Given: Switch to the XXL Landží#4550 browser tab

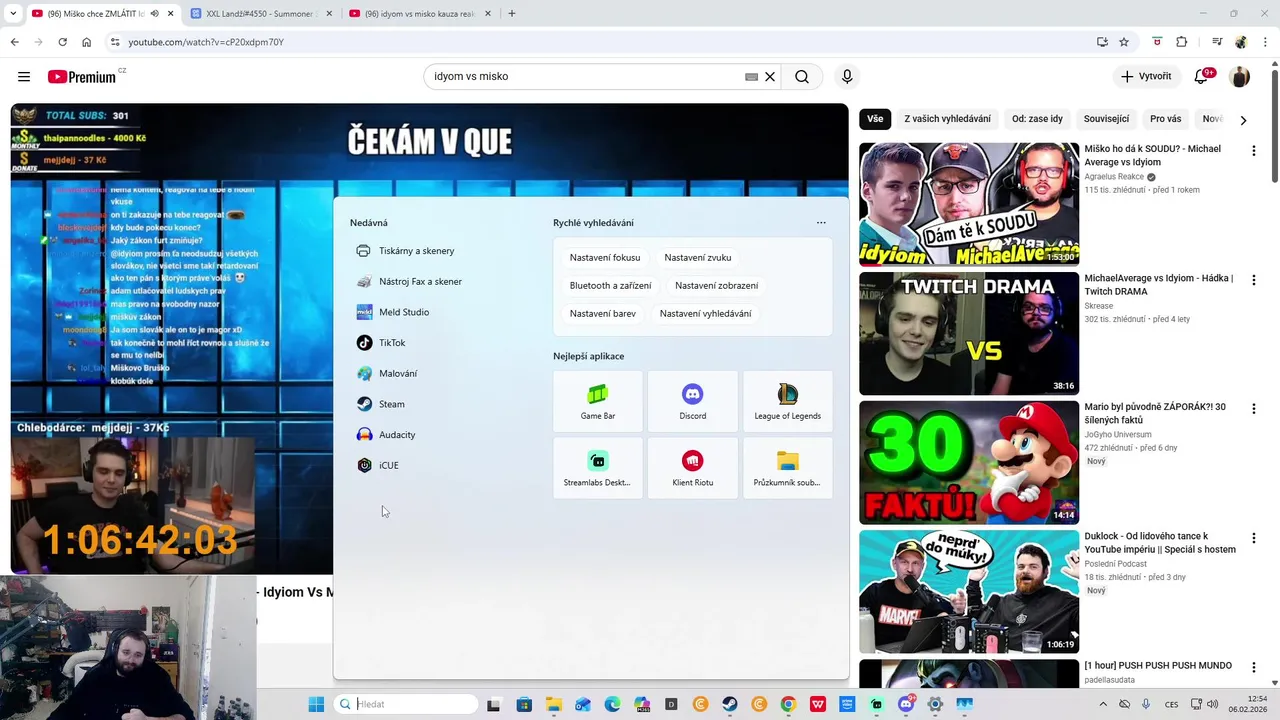Looking at the screenshot, I should tap(259, 14).
